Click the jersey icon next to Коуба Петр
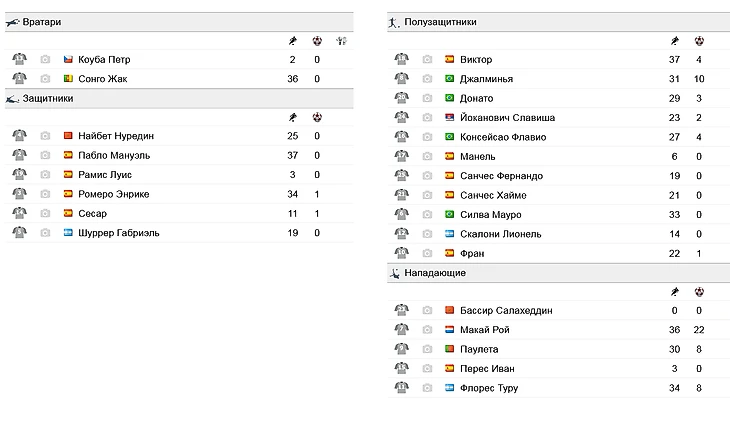 [19, 60]
